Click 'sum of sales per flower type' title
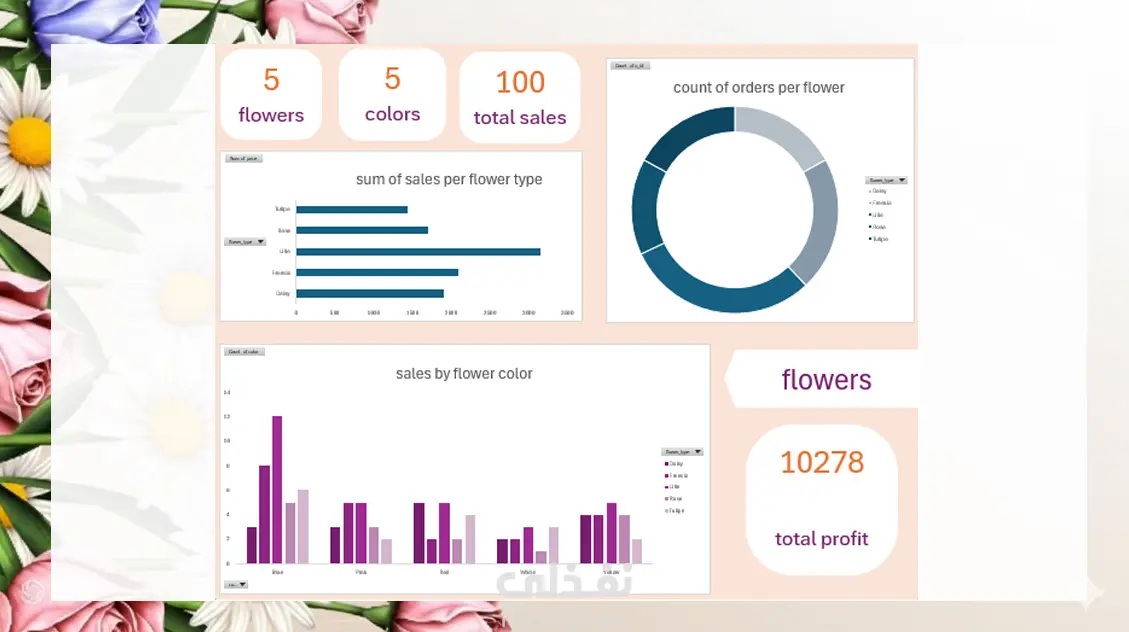1129x632 pixels. click(449, 179)
